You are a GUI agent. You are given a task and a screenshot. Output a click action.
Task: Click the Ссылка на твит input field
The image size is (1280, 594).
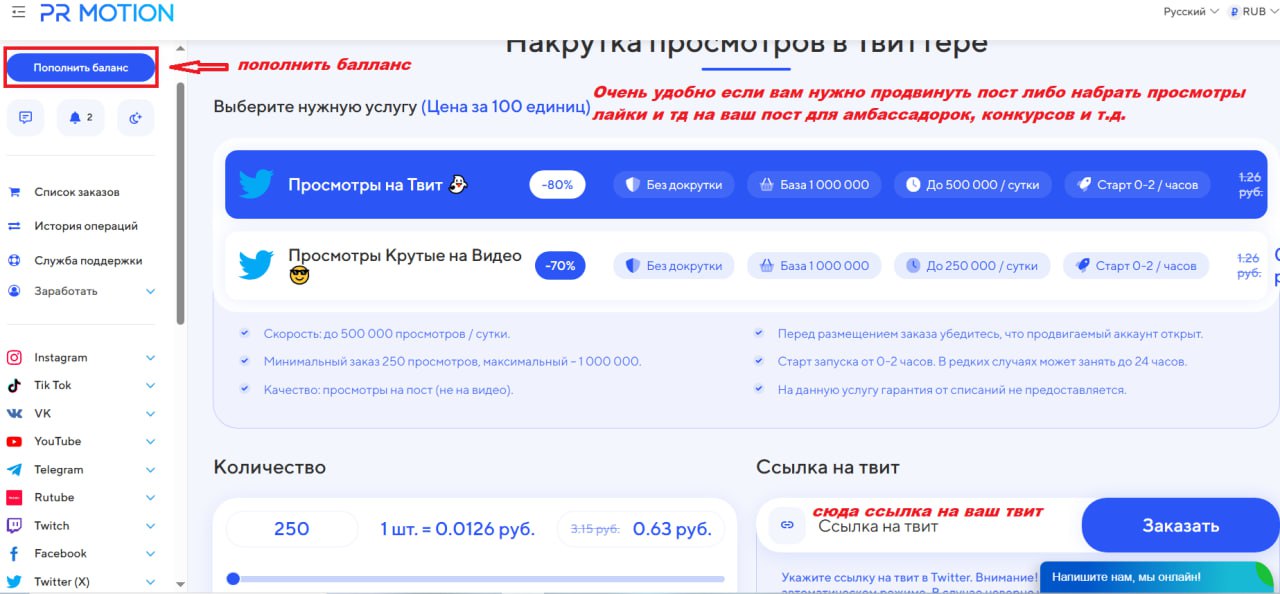pos(918,525)
